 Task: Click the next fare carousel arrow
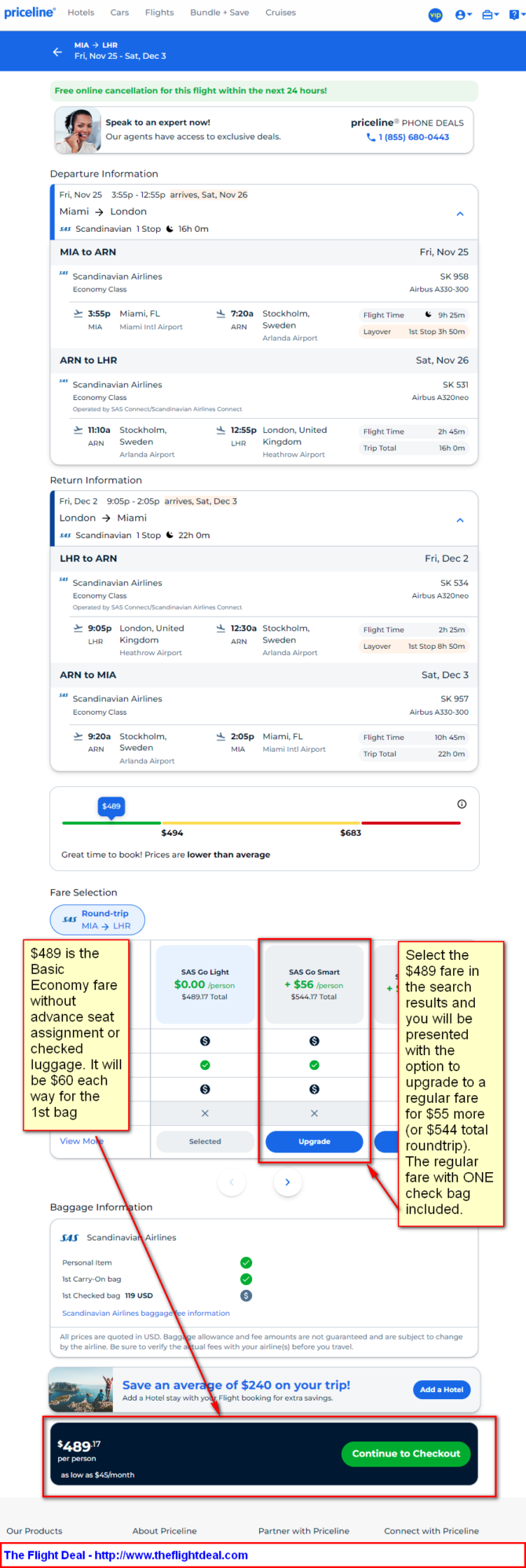[x=287, y=1181]
